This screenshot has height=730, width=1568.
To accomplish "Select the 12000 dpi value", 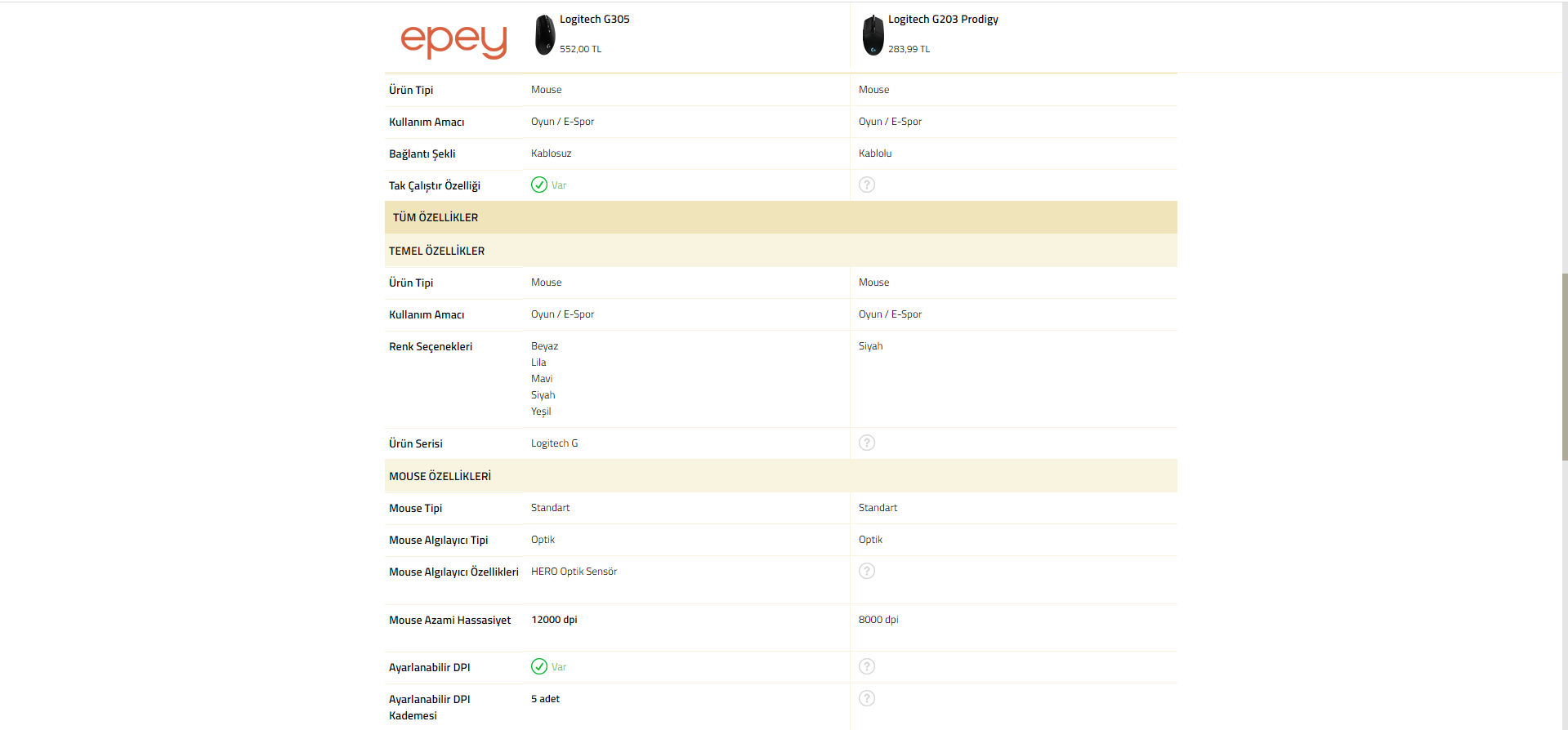I will [x=555, y=620].
